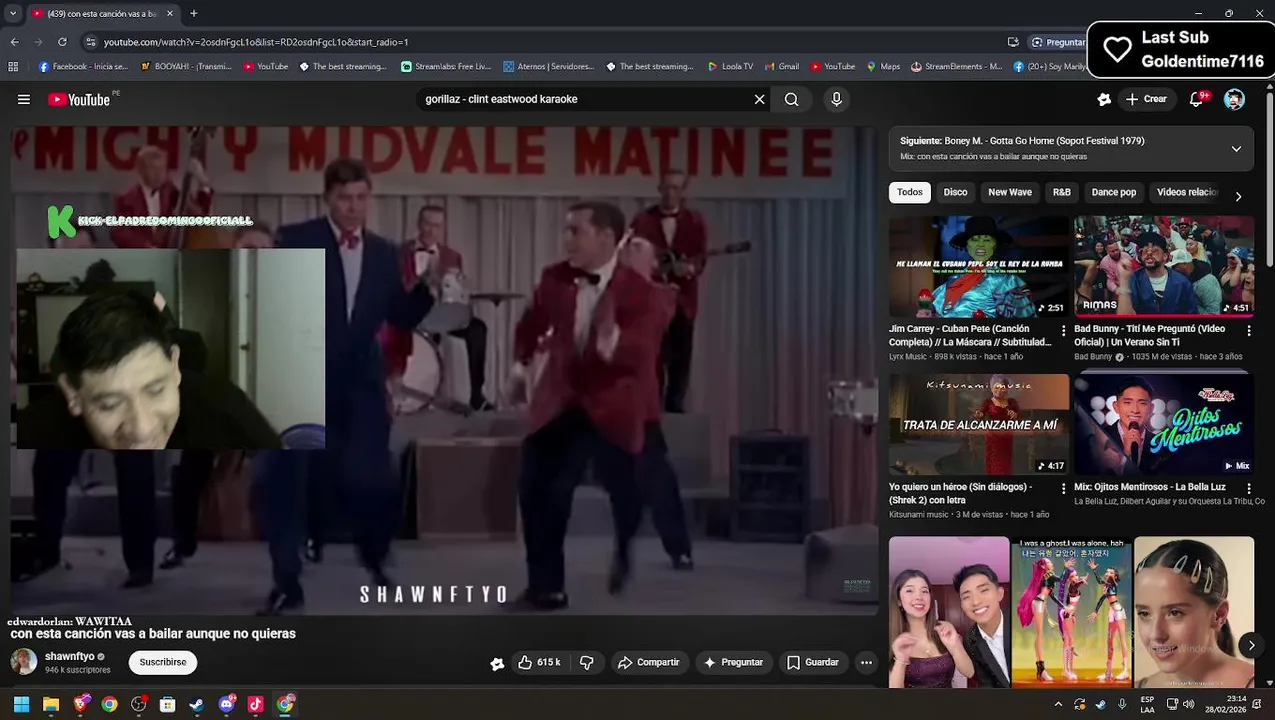Open the Gmail bookmark
Image resolution: width=1275 pixels, height=720 pixels.
tap(781, 67)
